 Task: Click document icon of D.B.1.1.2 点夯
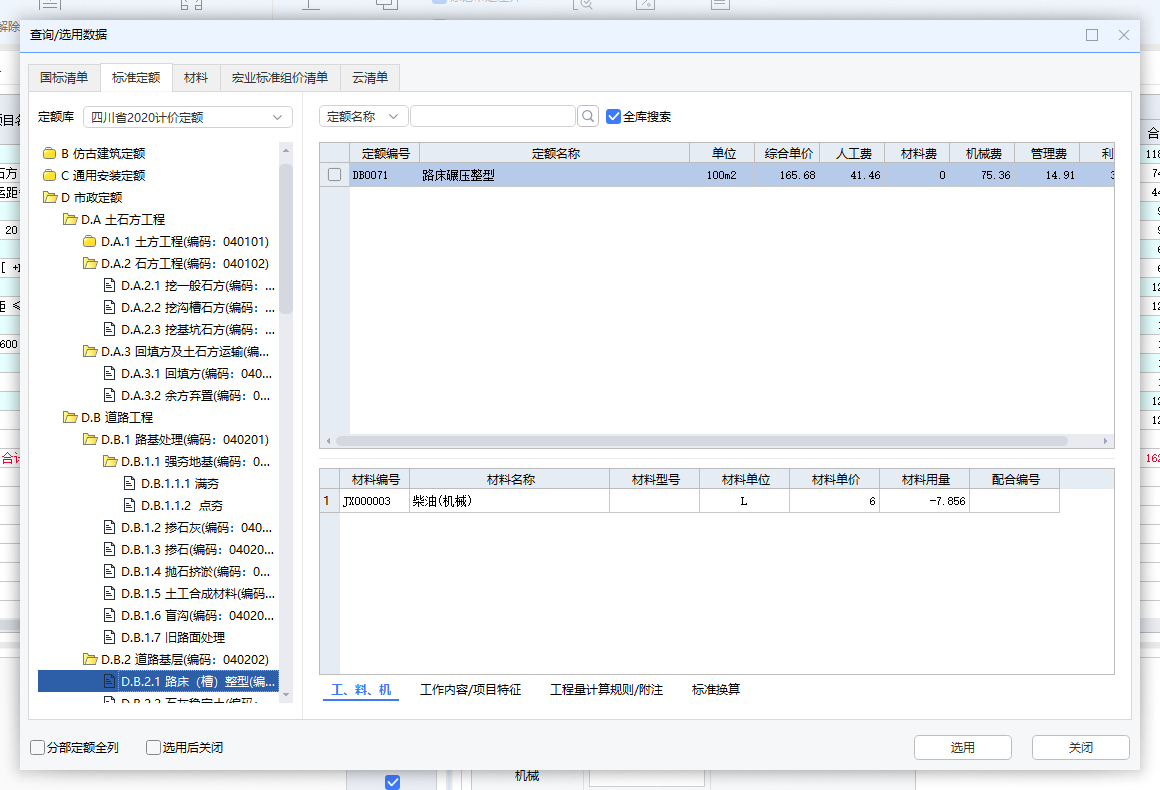click(129, 505)
